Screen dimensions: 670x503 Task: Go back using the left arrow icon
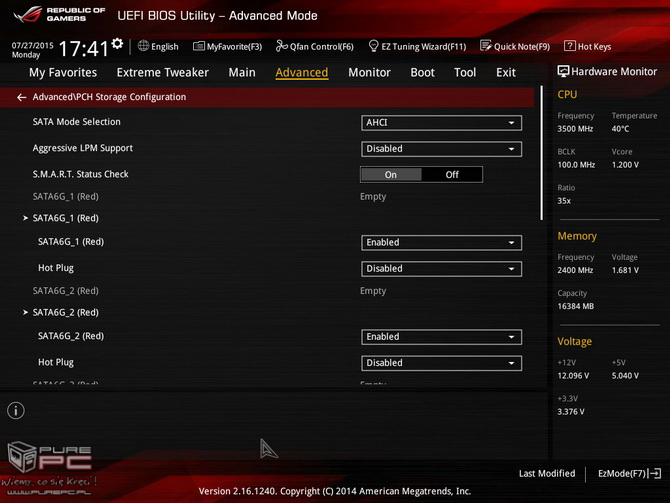click(x=21, y=97)
